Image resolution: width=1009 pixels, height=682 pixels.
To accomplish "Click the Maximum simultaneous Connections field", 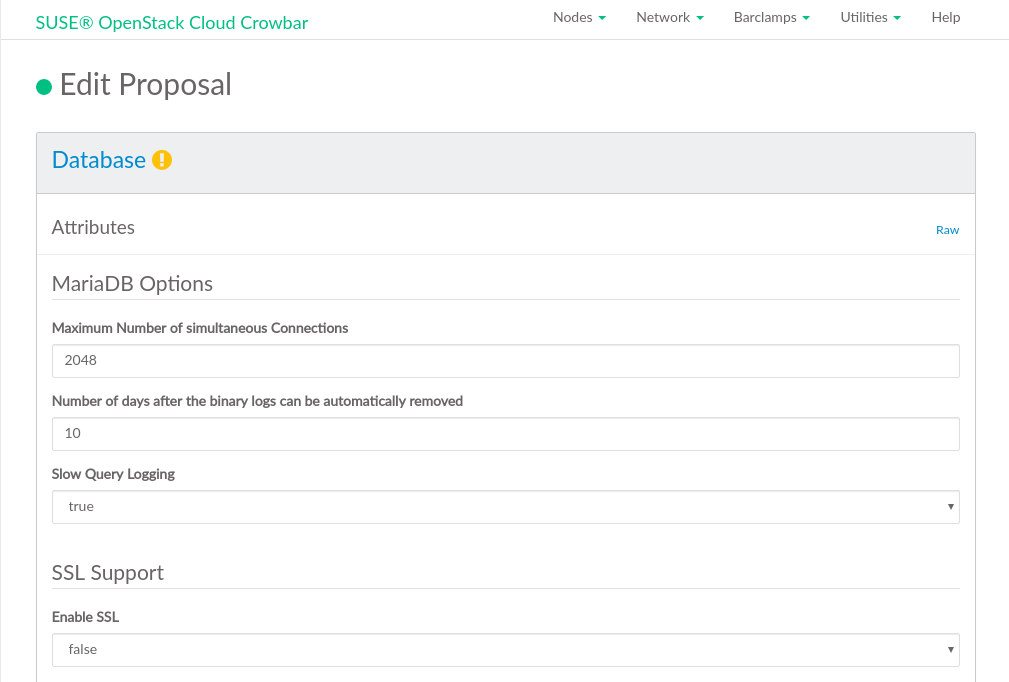I will click(505, 361).
